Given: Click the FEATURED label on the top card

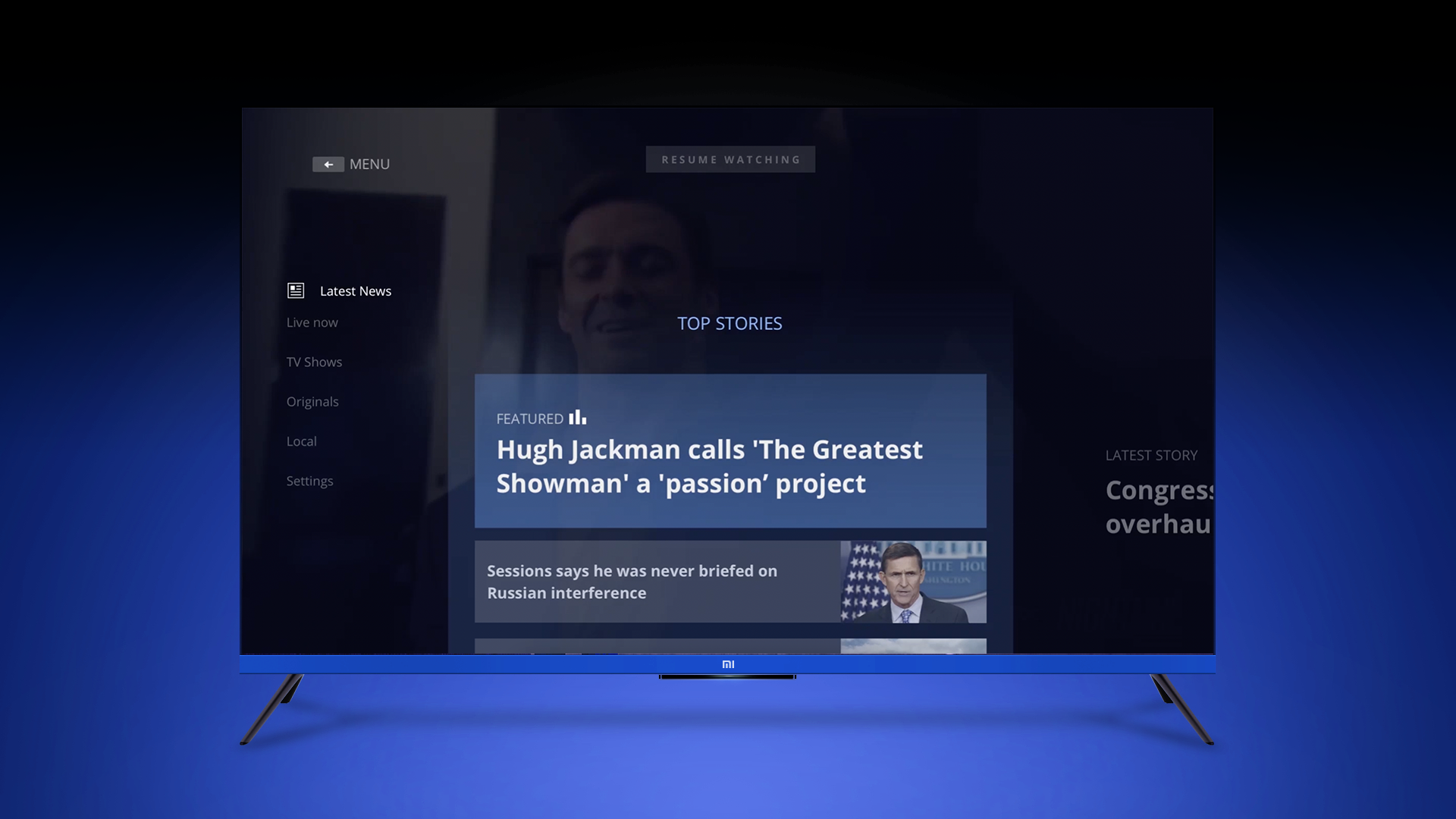Looking at the screenshot, I should pos(529,419).
